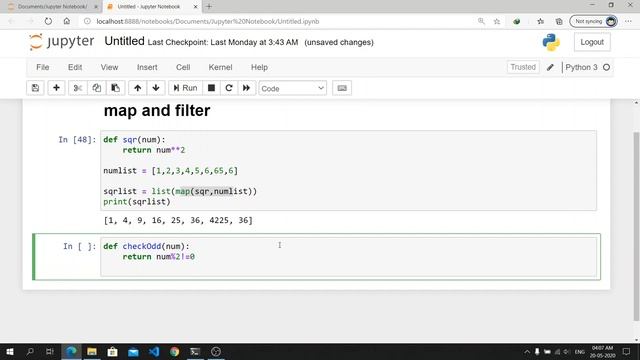640x360 pixels.
Task: Move selected cell down arrow
Action: [156, 88]
